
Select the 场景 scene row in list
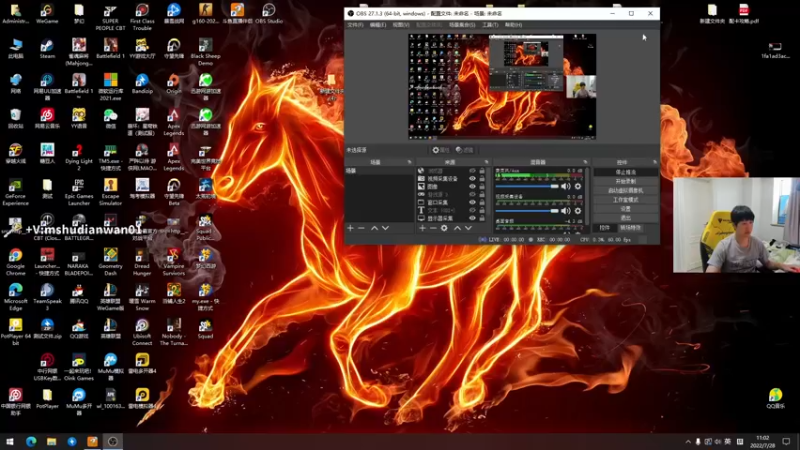point(380,171)
